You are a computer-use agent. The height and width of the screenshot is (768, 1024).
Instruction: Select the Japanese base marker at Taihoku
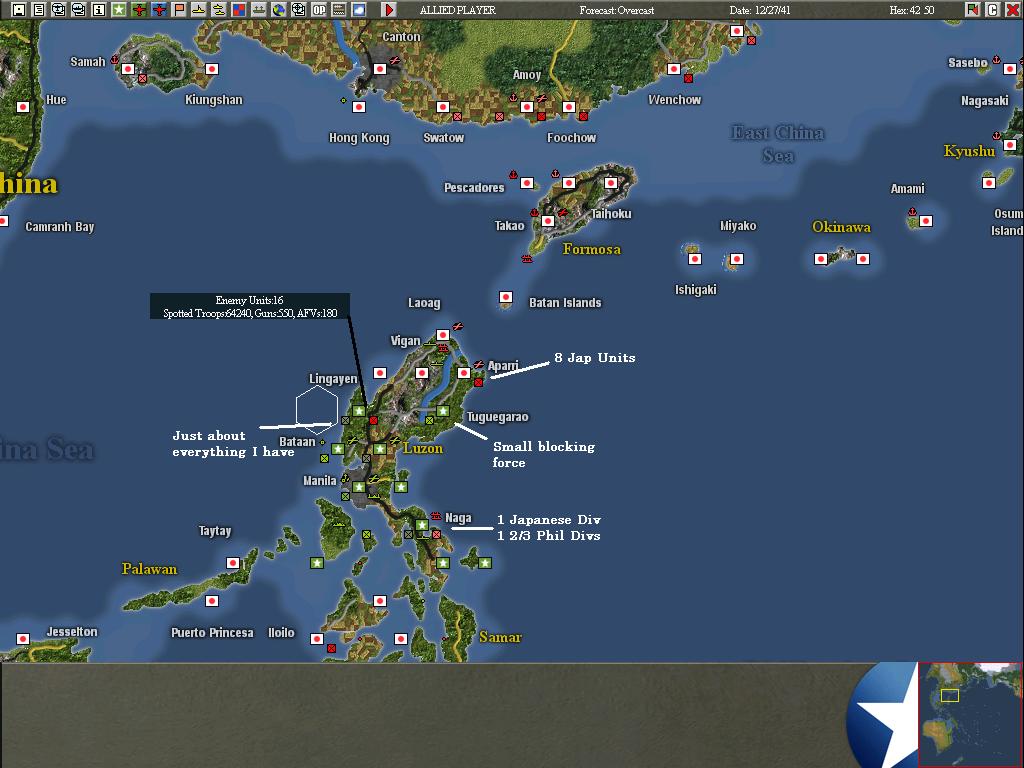pos(611,183)
